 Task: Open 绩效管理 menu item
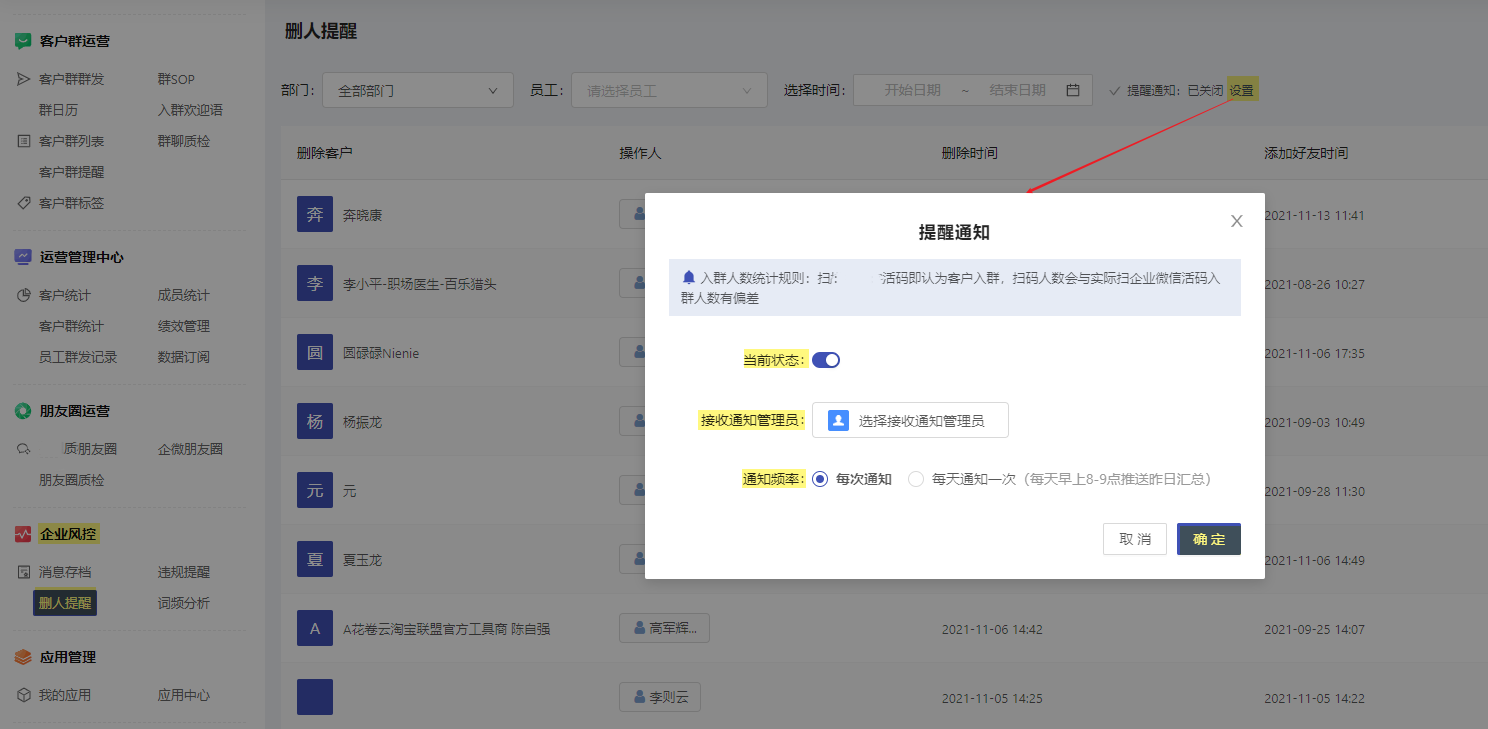[184, 326]
